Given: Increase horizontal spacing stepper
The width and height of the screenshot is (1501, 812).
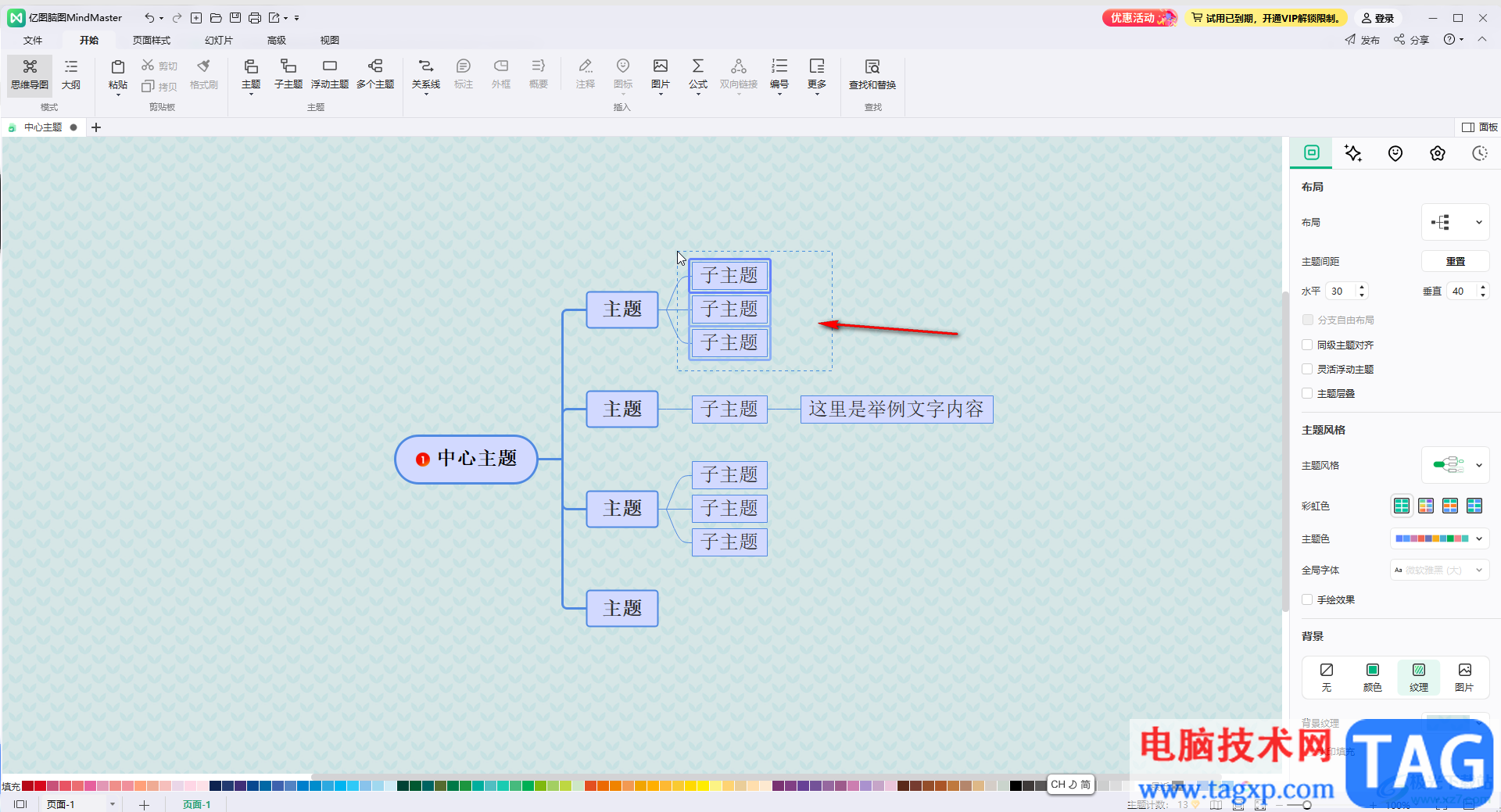Looking at the screenshot, I should click(x=1362, y=287).
